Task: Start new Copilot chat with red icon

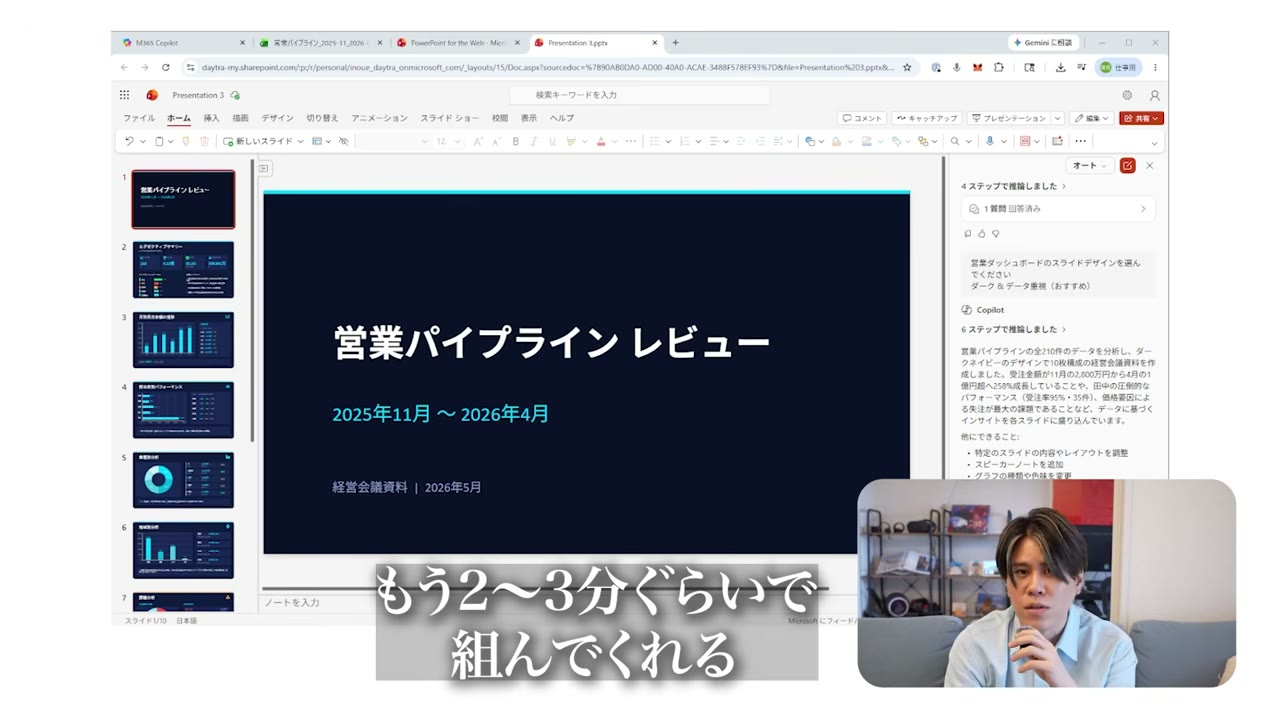Action: (x=1128, y=166)
